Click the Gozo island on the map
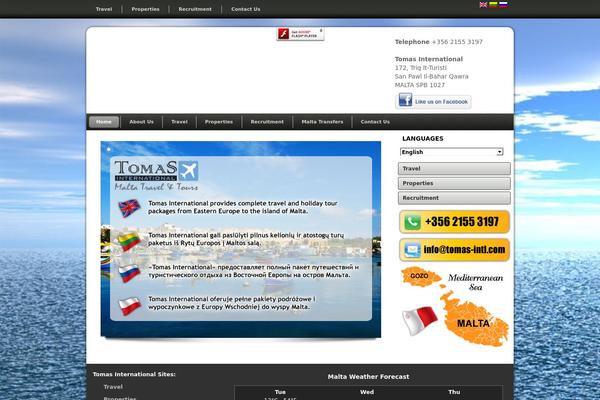 point(421,276)
